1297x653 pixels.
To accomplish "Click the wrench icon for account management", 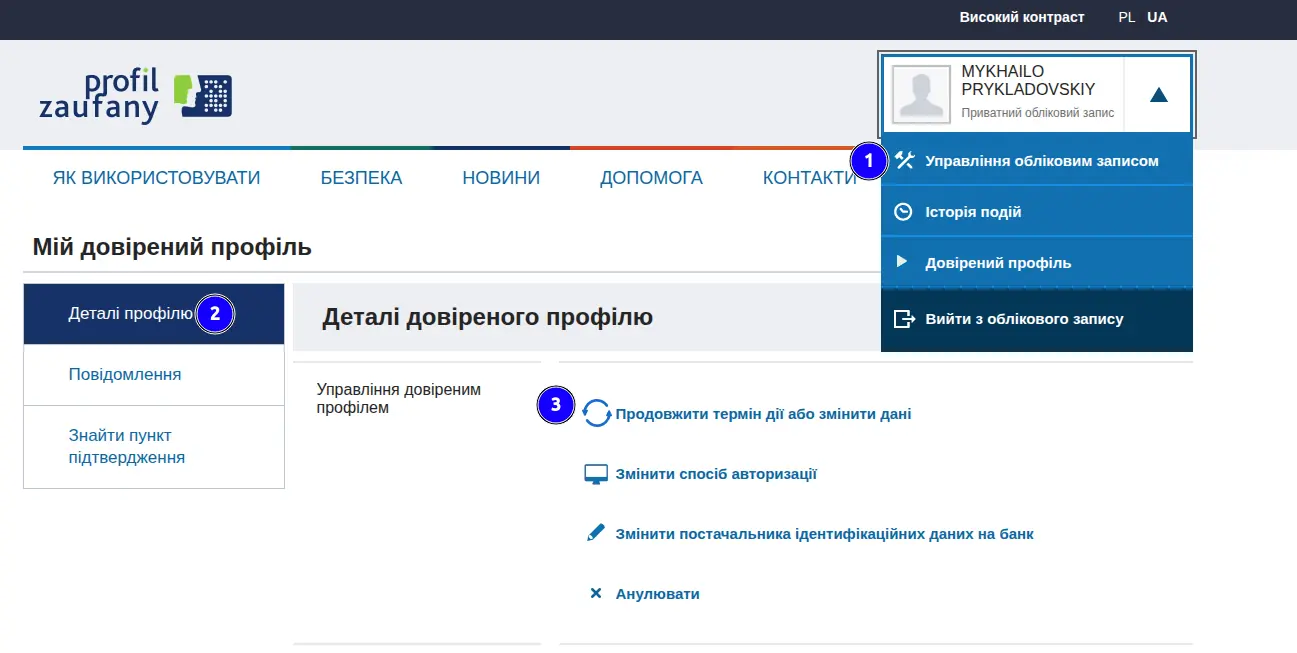I will [904, 160].
